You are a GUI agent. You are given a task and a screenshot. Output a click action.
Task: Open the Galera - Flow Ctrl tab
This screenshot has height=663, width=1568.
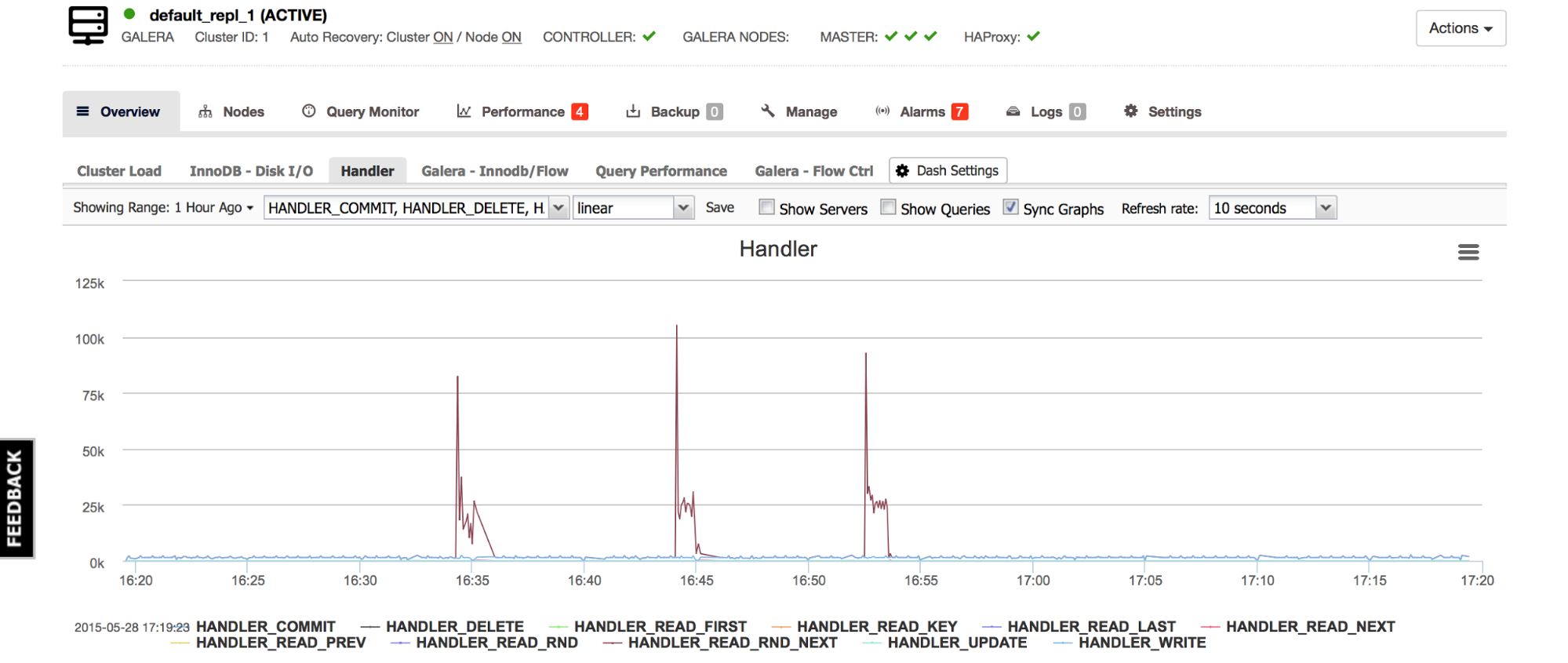pyautogui.click(x=813, y=171)
